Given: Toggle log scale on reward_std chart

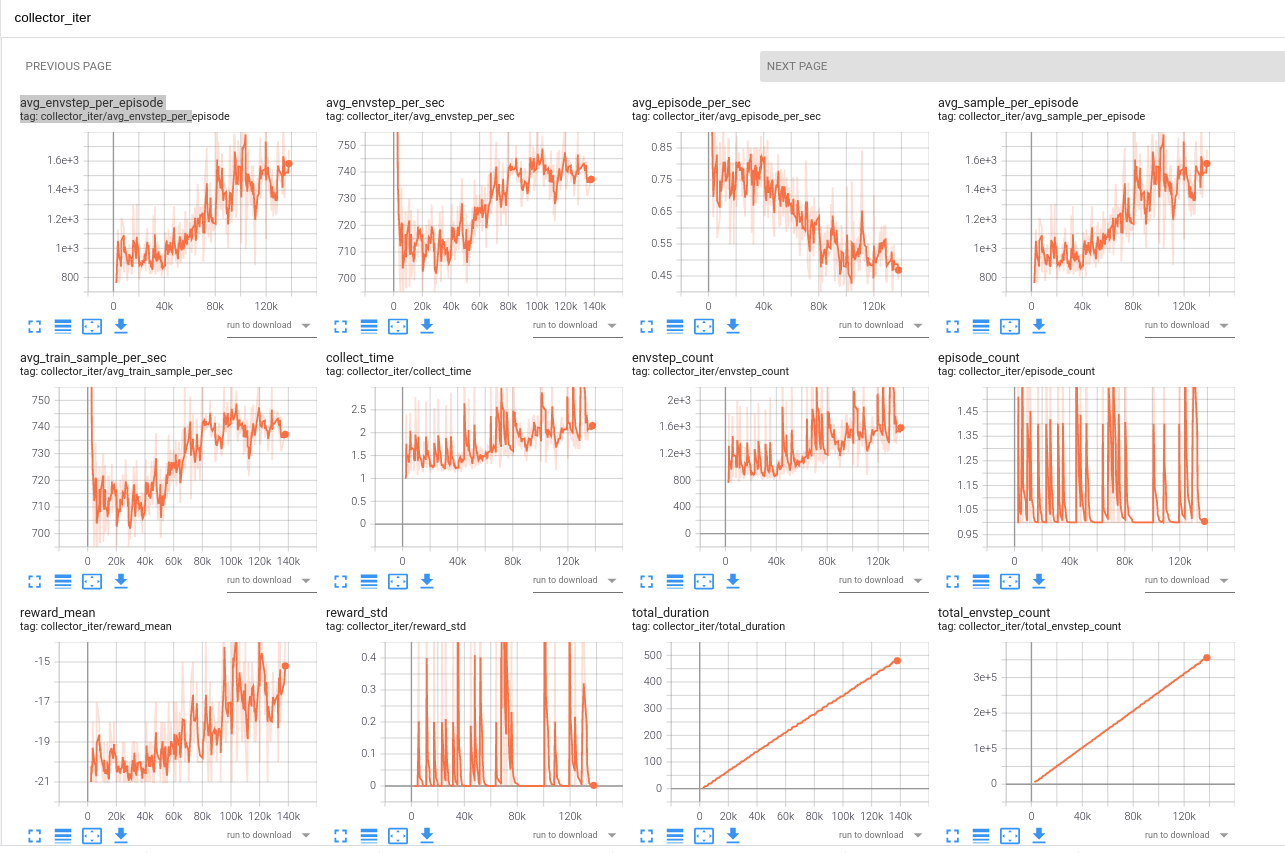Looking at the screenshot, I should (x=369, y=836).
